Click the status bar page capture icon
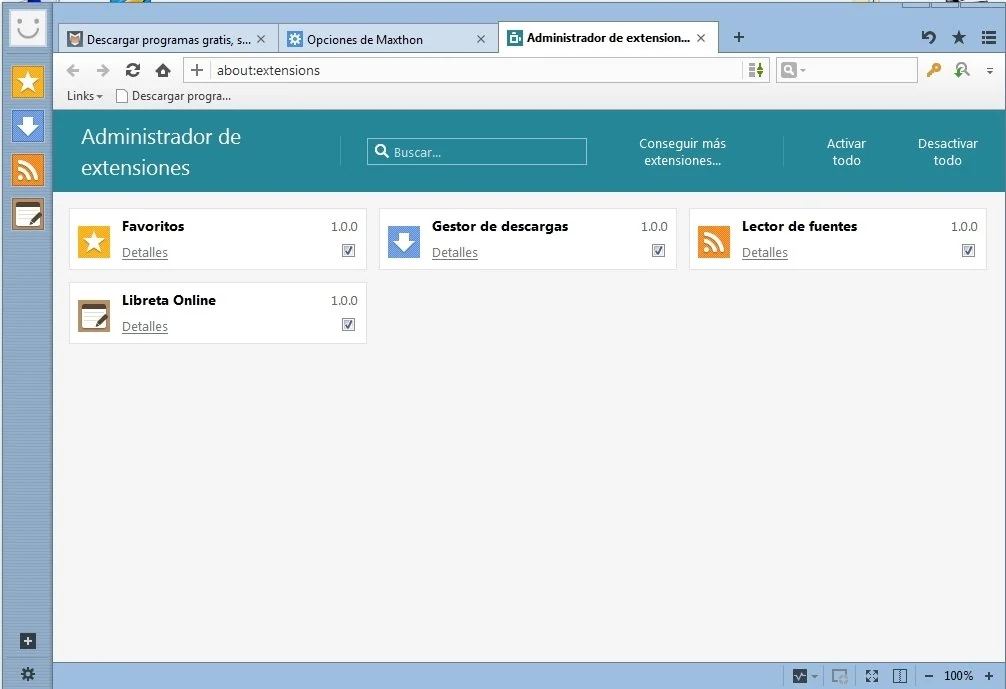The image size is (1006, 689). point(839,676)
